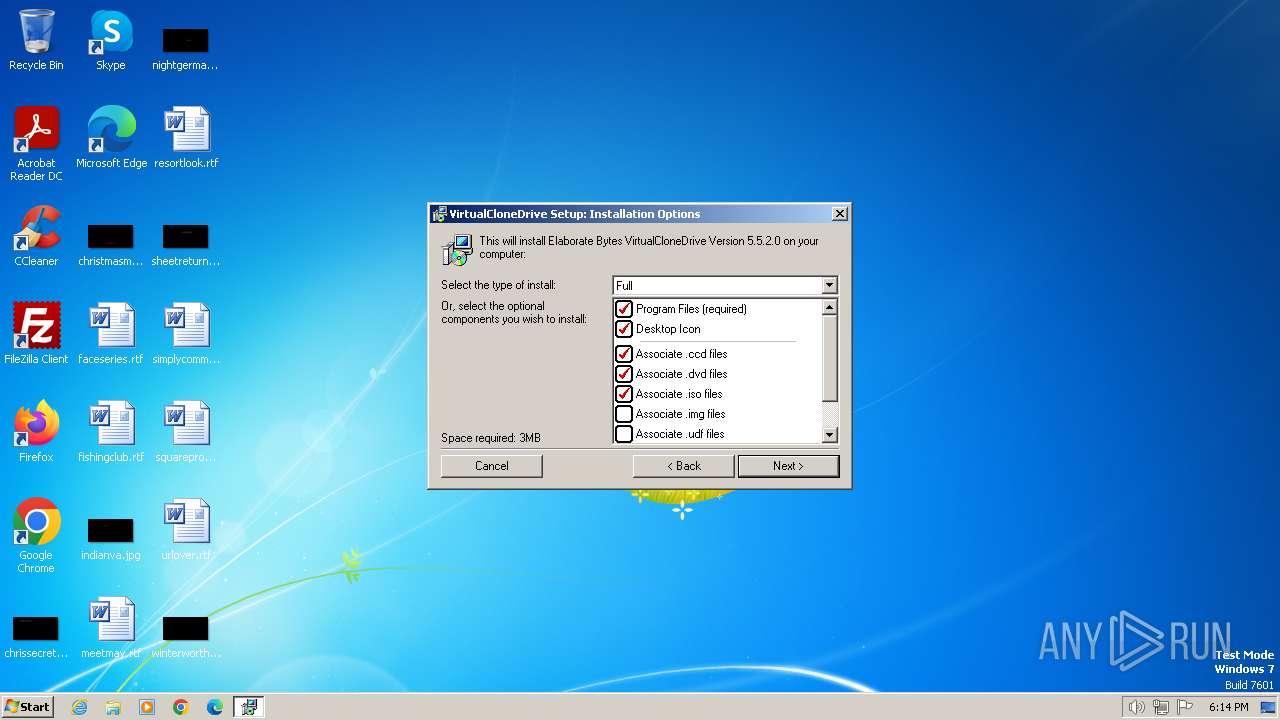Select chrissecret desktop file

tap(36, 636)
